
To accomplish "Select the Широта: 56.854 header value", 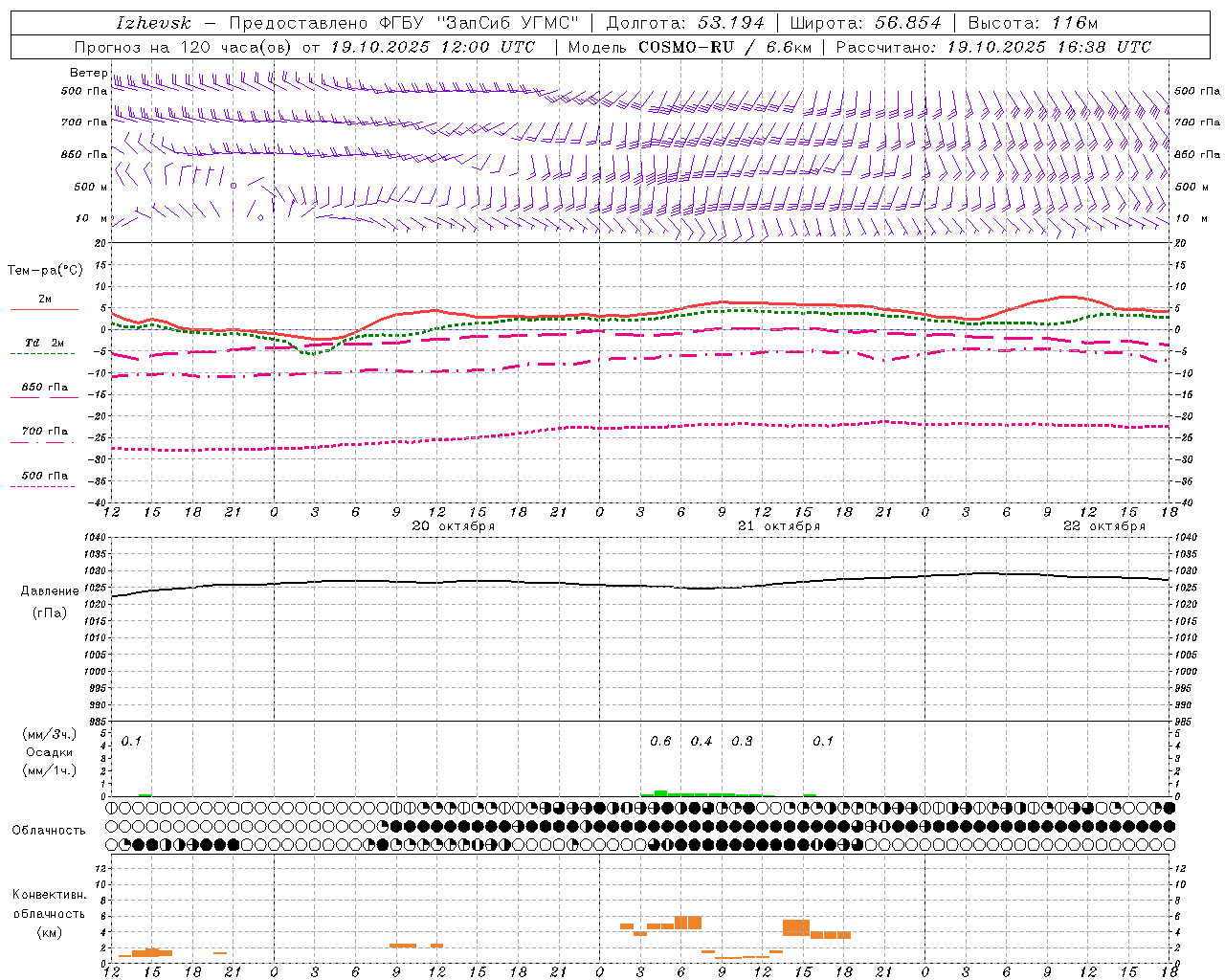I will click(x=865, y=23).
